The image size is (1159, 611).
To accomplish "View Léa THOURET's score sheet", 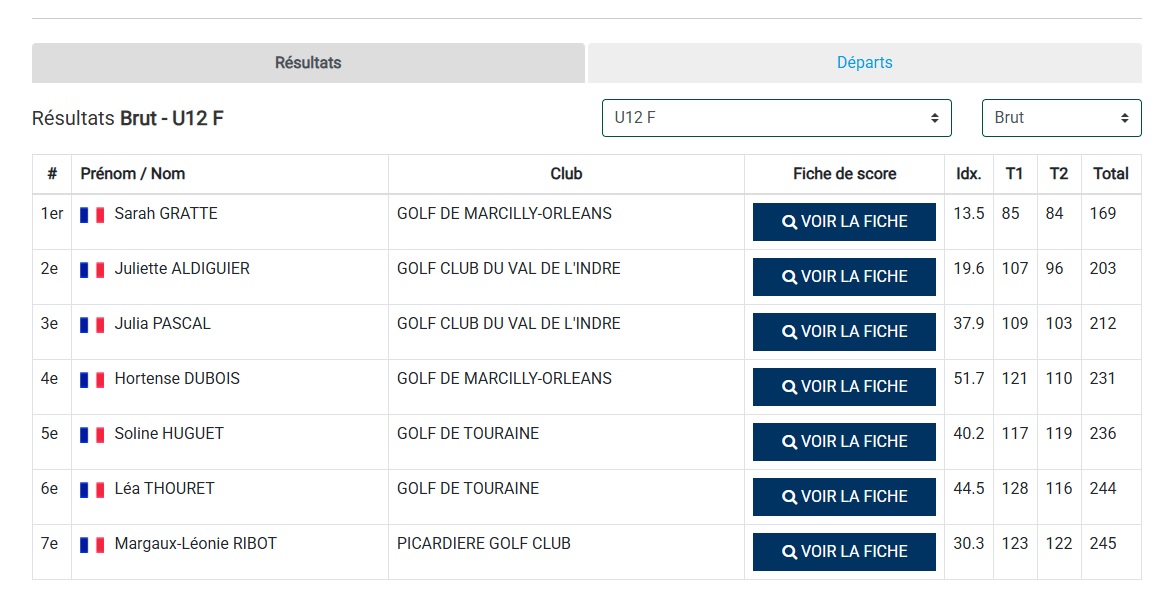I will (x=844, y=497).
